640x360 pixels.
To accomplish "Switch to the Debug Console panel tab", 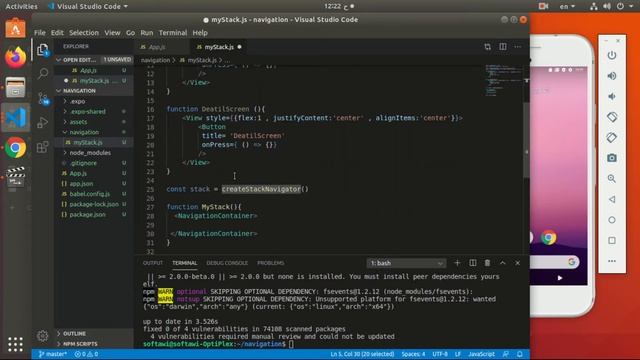I will [x=227, y=263].
